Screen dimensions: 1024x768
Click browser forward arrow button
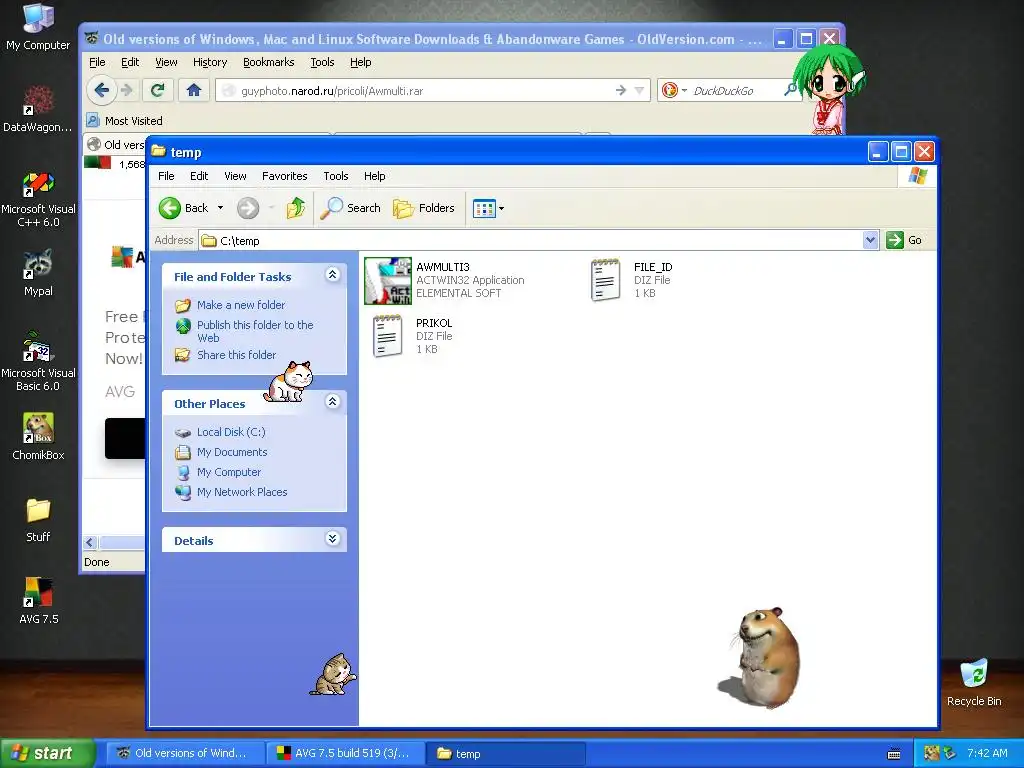tap(127, 90)
